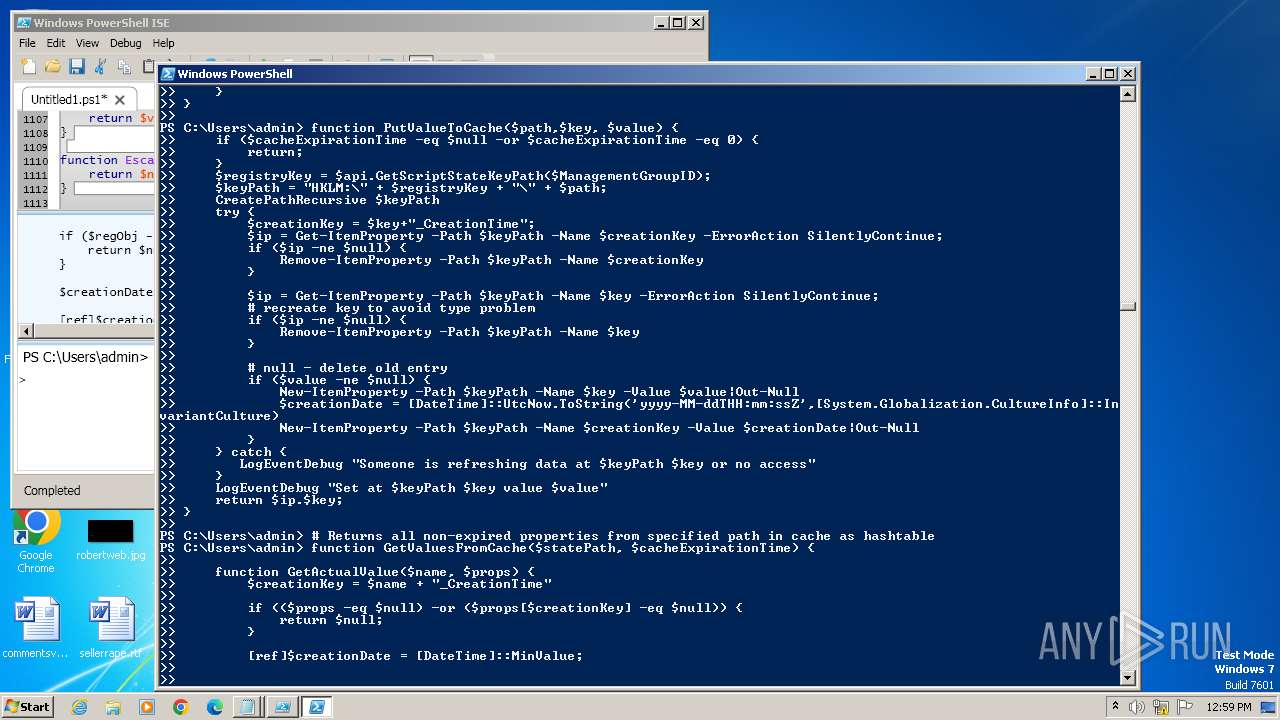The width and height of the screenshot is (1280, 720).
Task: Open the File menu in PowerShell ISE
Action: pos(27,43)
